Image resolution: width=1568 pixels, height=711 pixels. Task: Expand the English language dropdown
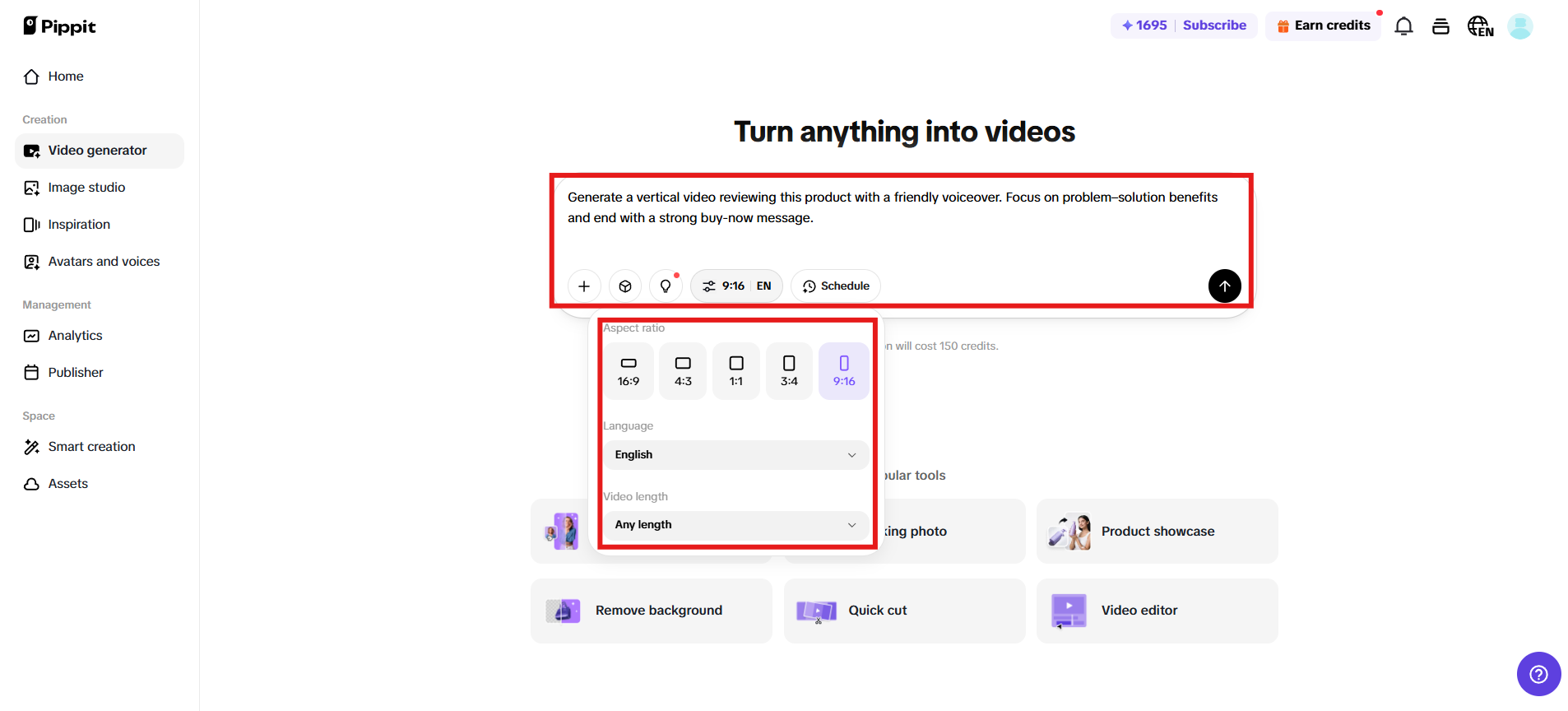[736, 455]
